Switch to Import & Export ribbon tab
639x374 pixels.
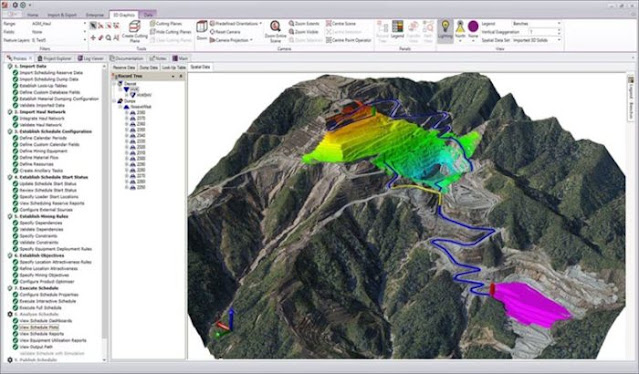tap(62, 15)
